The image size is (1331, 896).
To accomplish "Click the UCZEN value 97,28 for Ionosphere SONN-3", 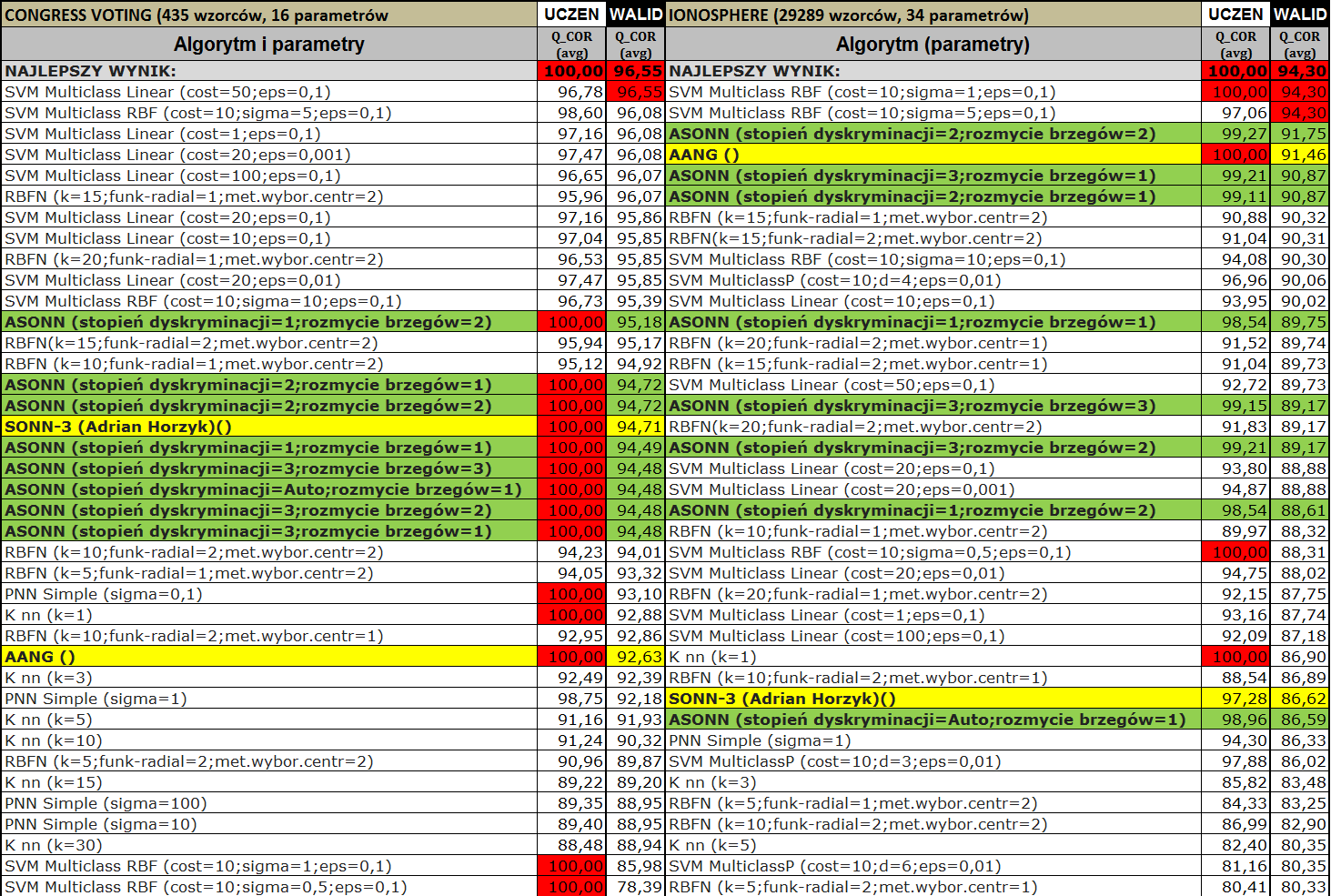I will (1235, 699).
